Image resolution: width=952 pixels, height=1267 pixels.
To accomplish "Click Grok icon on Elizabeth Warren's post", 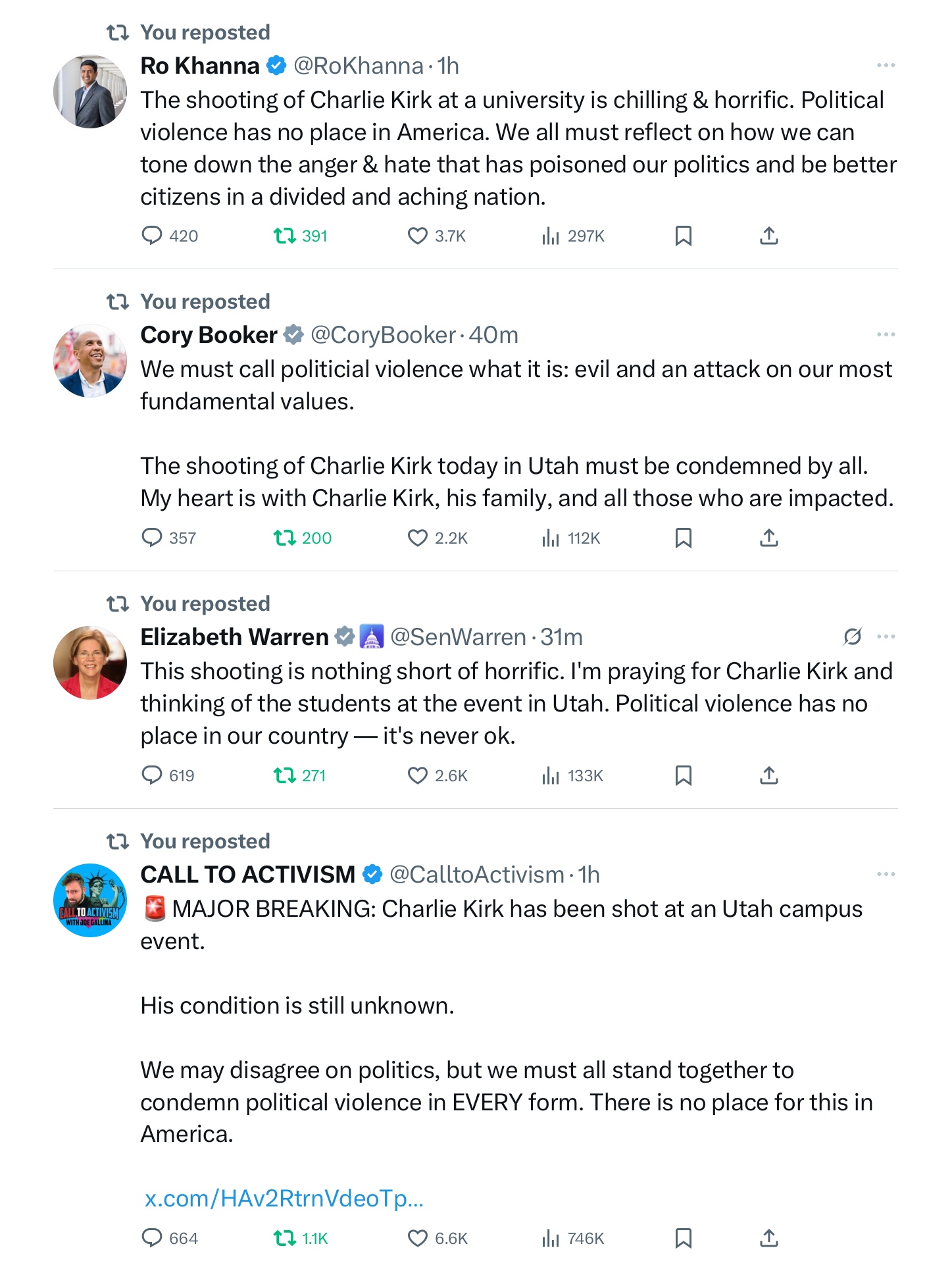I will (x=852, y=637).
